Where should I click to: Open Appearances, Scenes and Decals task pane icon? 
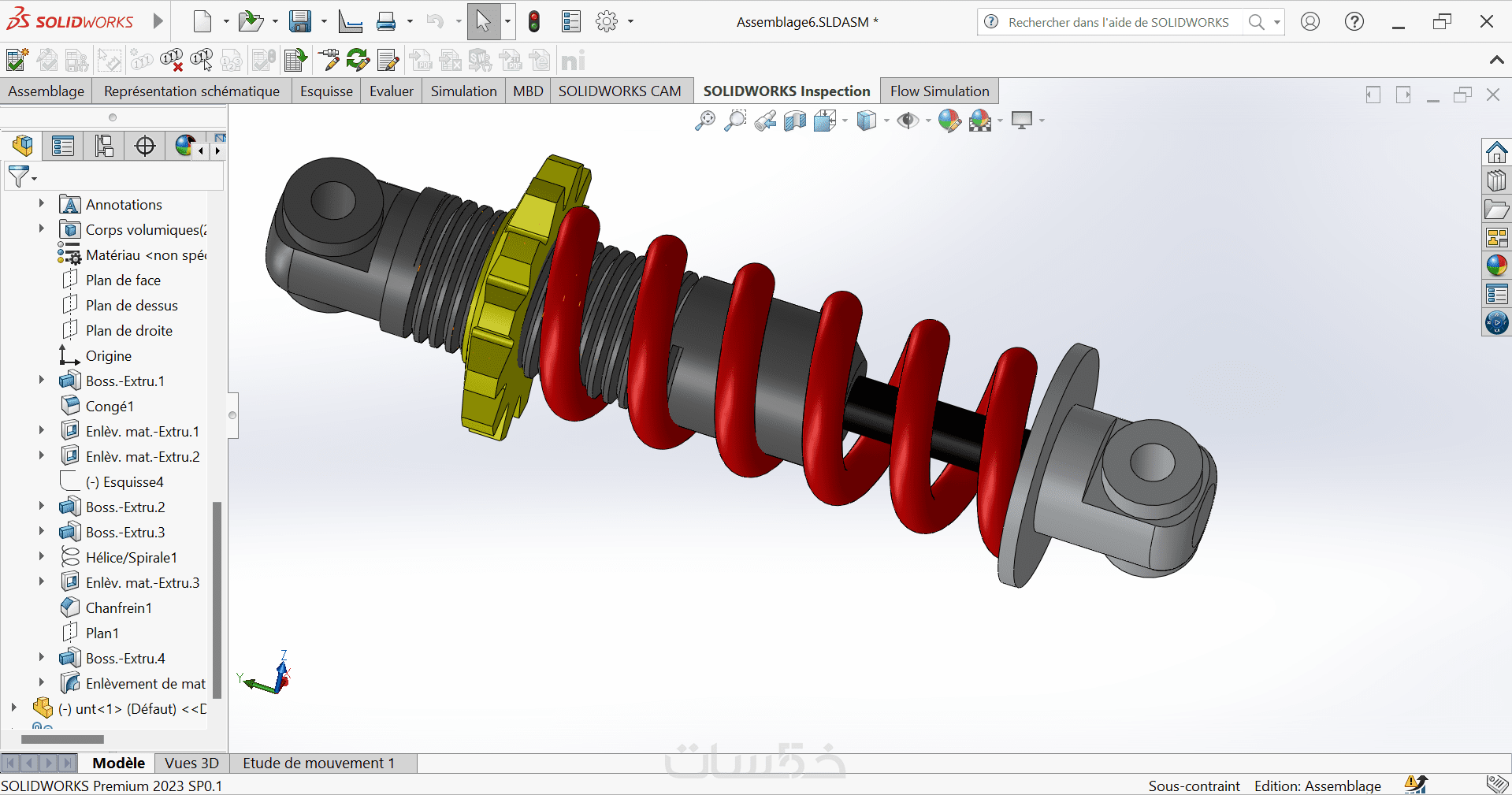(1496, 266)
